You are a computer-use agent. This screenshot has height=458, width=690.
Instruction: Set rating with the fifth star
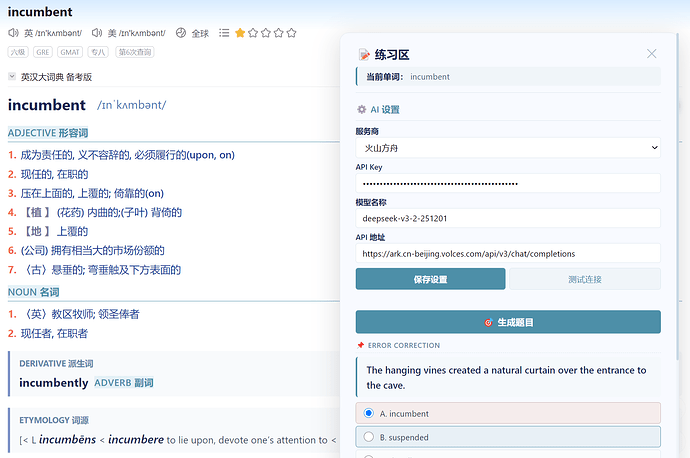point(291,33)
